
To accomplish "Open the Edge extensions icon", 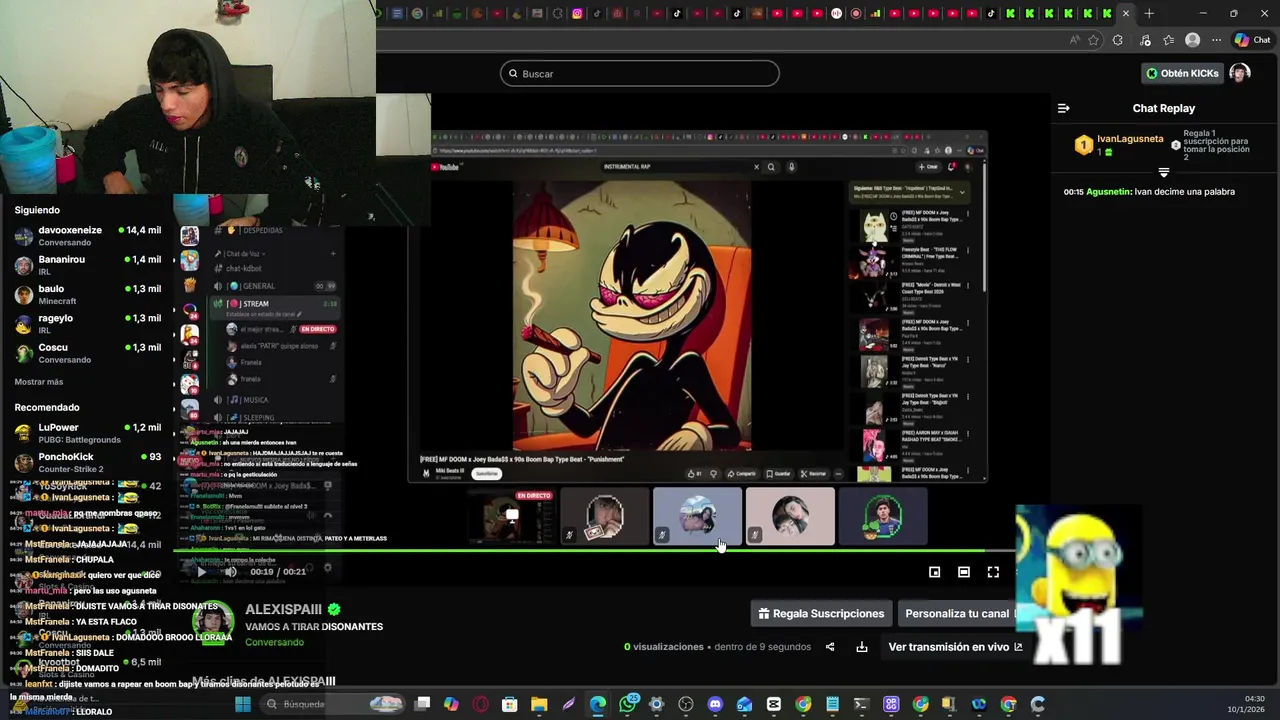I will click(x=1118, y=40).
